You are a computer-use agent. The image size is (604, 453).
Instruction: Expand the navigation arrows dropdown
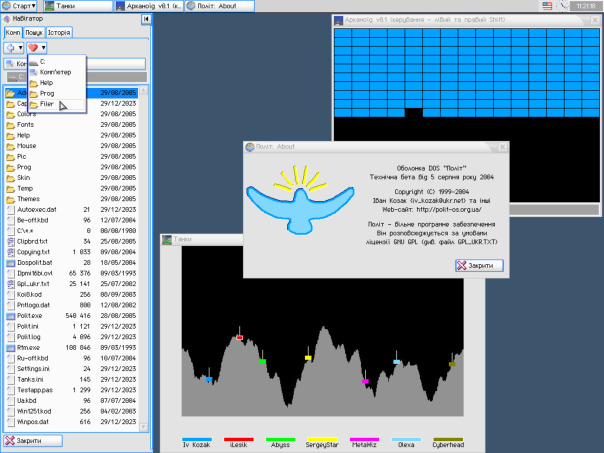tap(14, 47)
